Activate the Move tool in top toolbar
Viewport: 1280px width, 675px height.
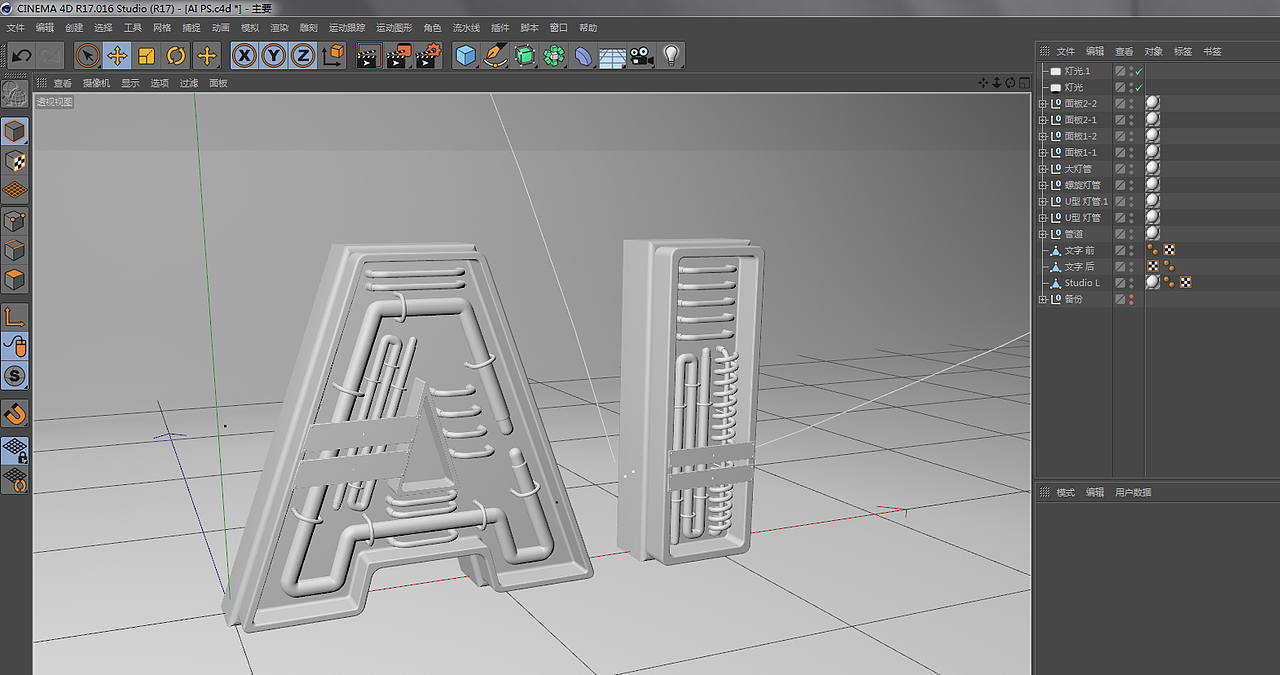point(117,56)
